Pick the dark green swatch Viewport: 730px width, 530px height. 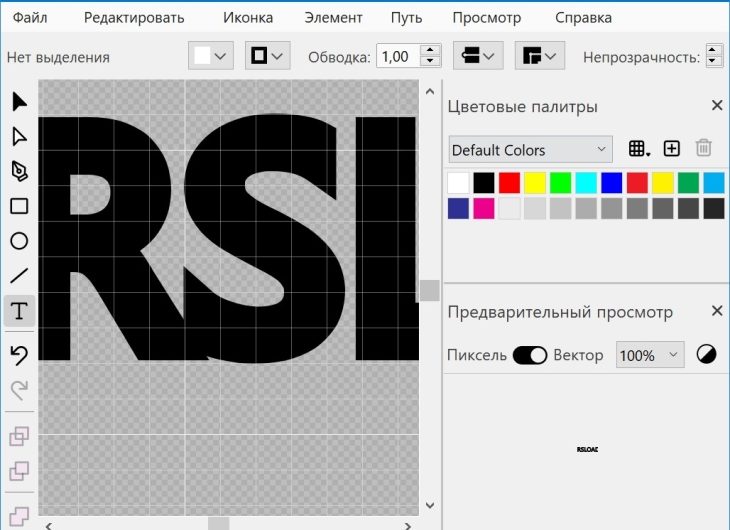(x=688, y=183)
